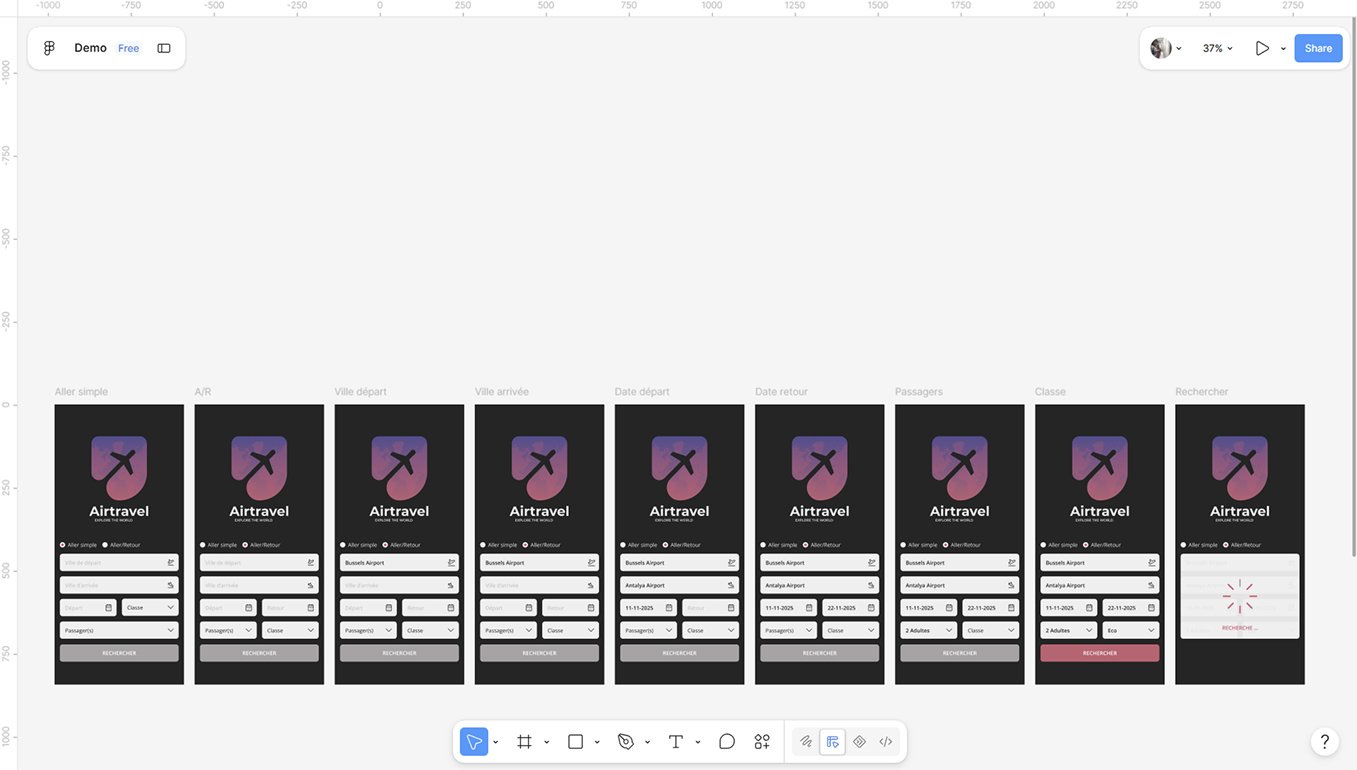The width and height of the screenshot is (1357, 770).
Task: Select Aller/Retour radio in Ville départ frame
Action: pos(385,545)
